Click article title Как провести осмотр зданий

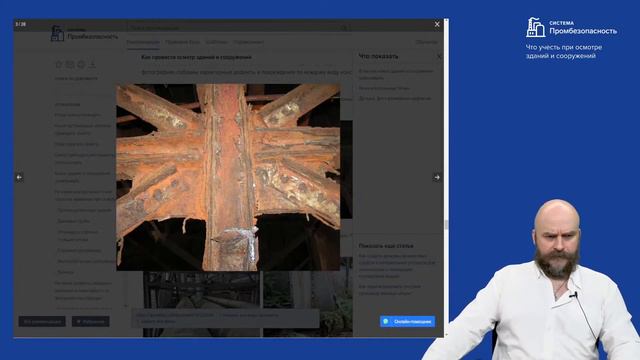196,57
